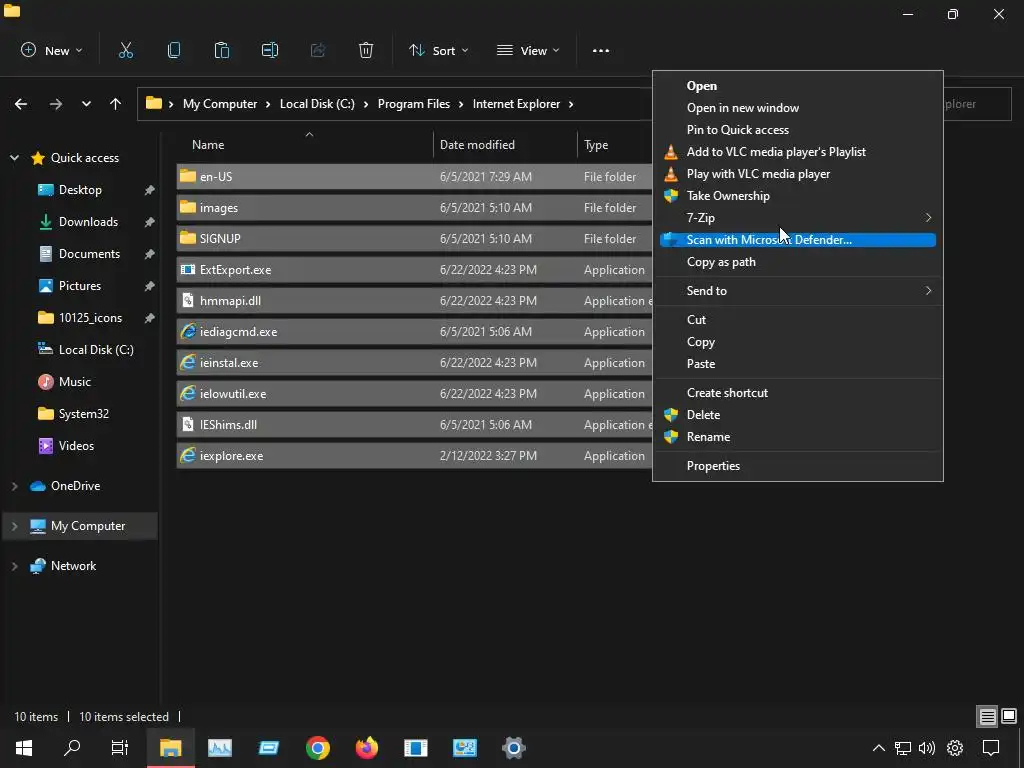Show hidden tray icons chevron
The height and width of the screenshot is (768, 1024).
click(x=879, y=748)
